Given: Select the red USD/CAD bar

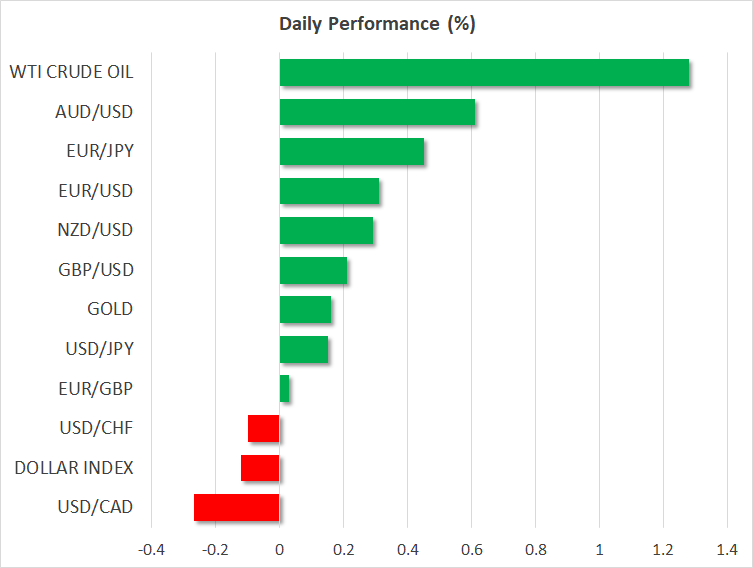Looking at the screenshot, I should pyautogui.click(x=237, y=508).
